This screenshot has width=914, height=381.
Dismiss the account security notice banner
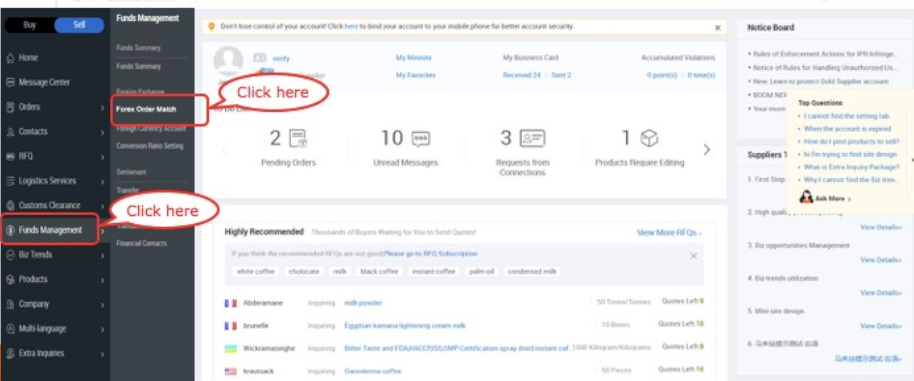(718, 27)
